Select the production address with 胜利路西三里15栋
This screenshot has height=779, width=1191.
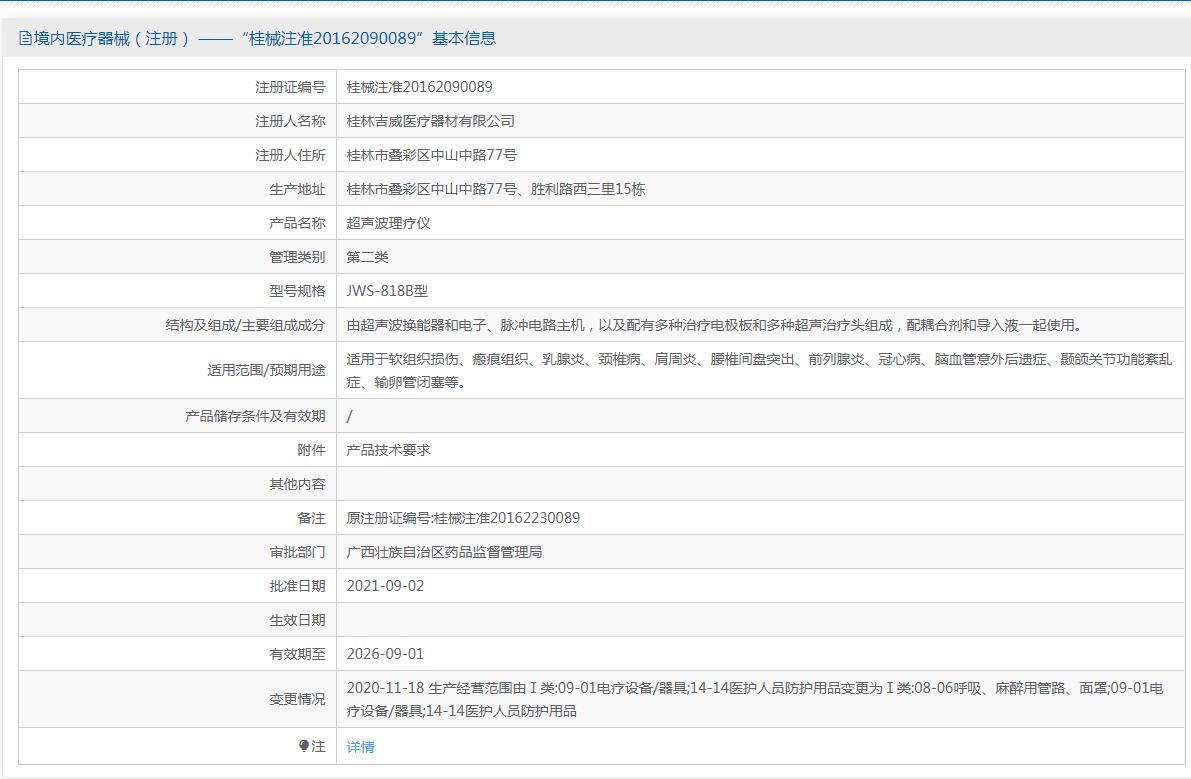coord(495,189)
